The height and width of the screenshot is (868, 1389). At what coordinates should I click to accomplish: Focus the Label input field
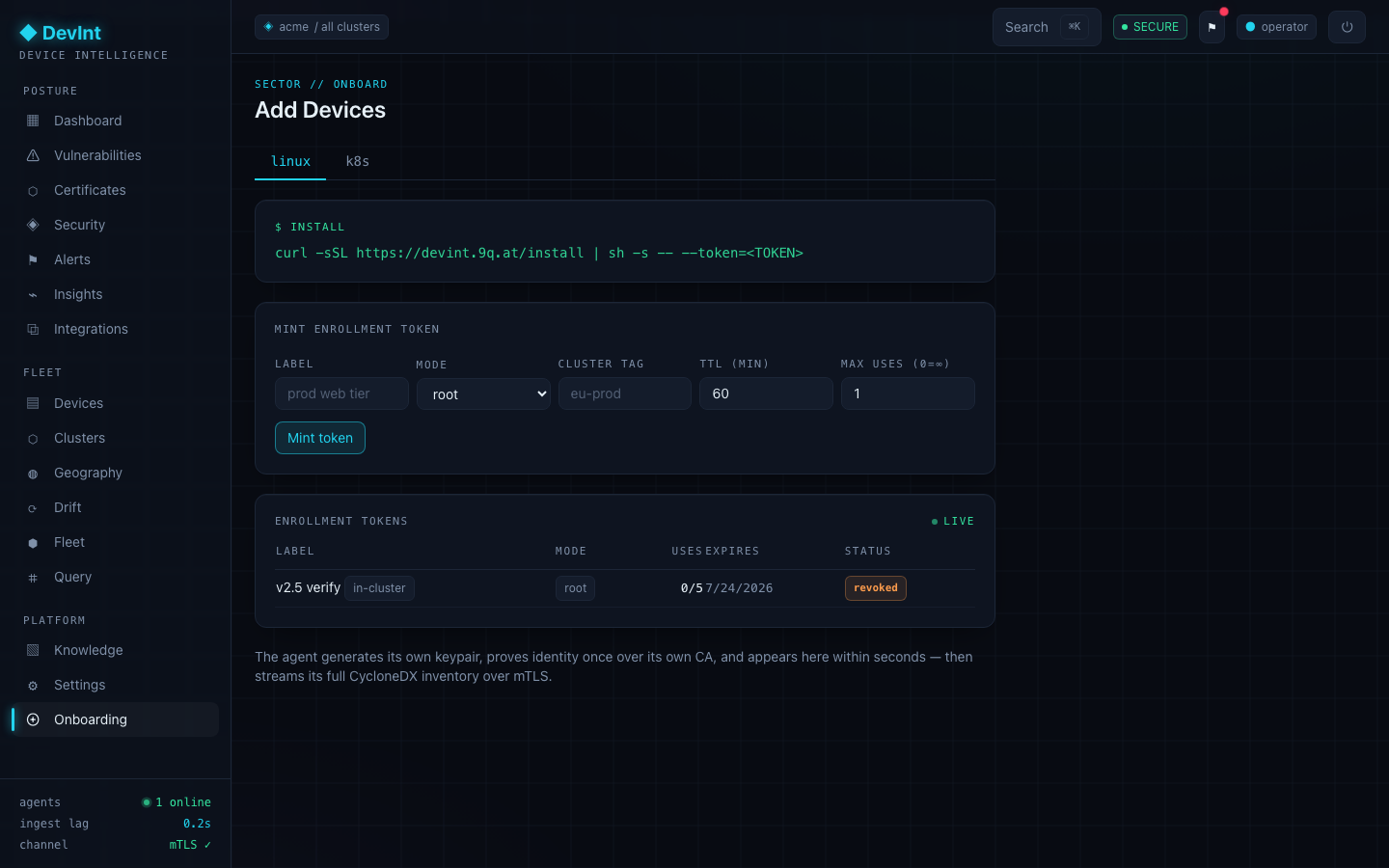341,393
